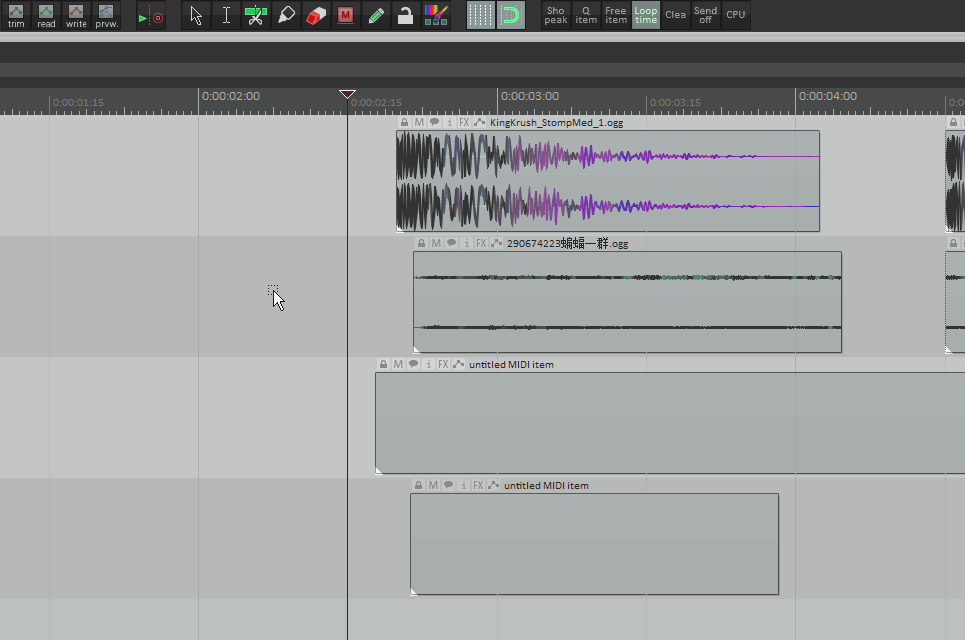Click the Q item toolbar button
The height and width of the screenshot is (640, 965).
(586, 15)
